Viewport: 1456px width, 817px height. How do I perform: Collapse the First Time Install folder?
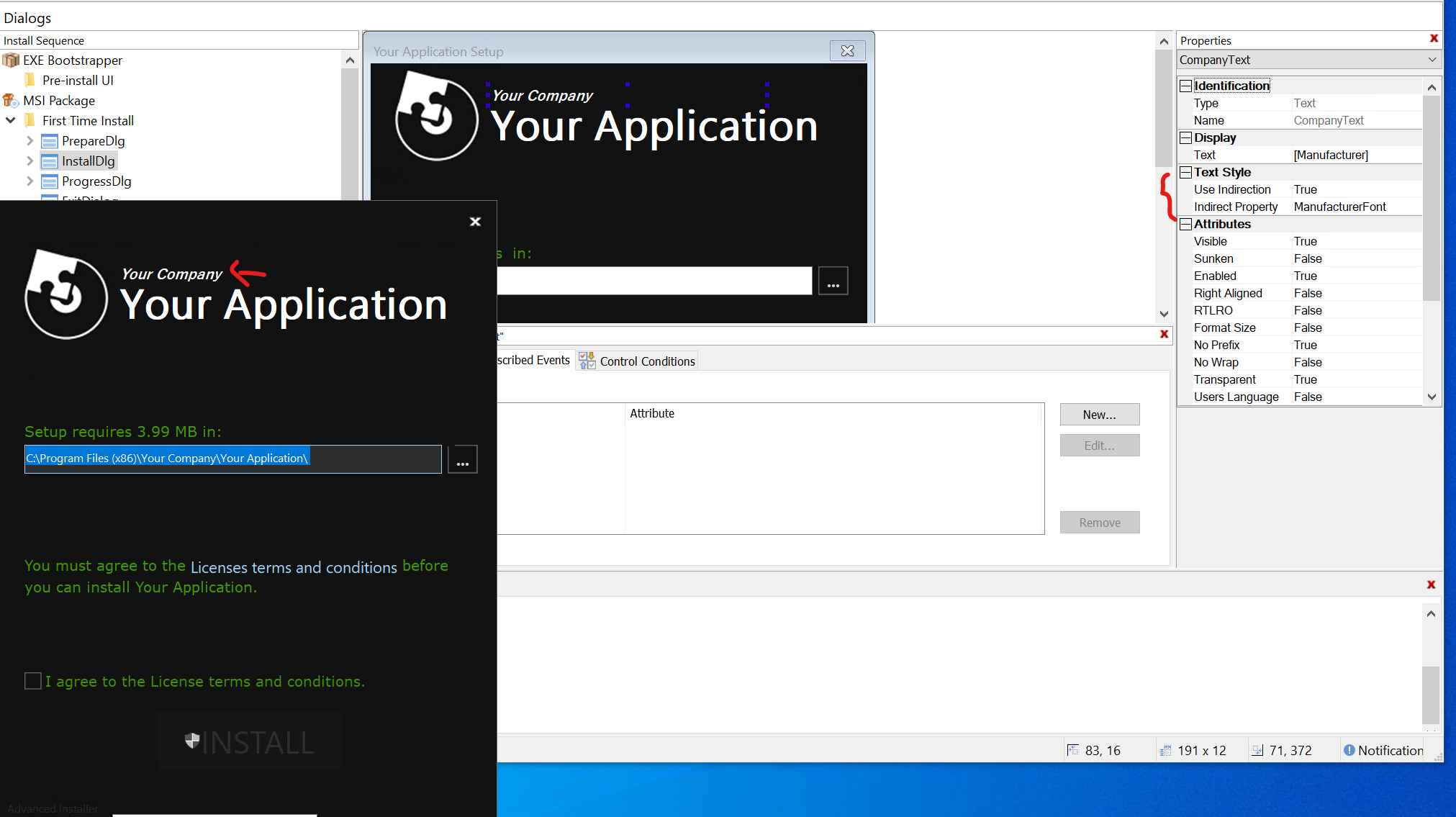coord(11,121)
